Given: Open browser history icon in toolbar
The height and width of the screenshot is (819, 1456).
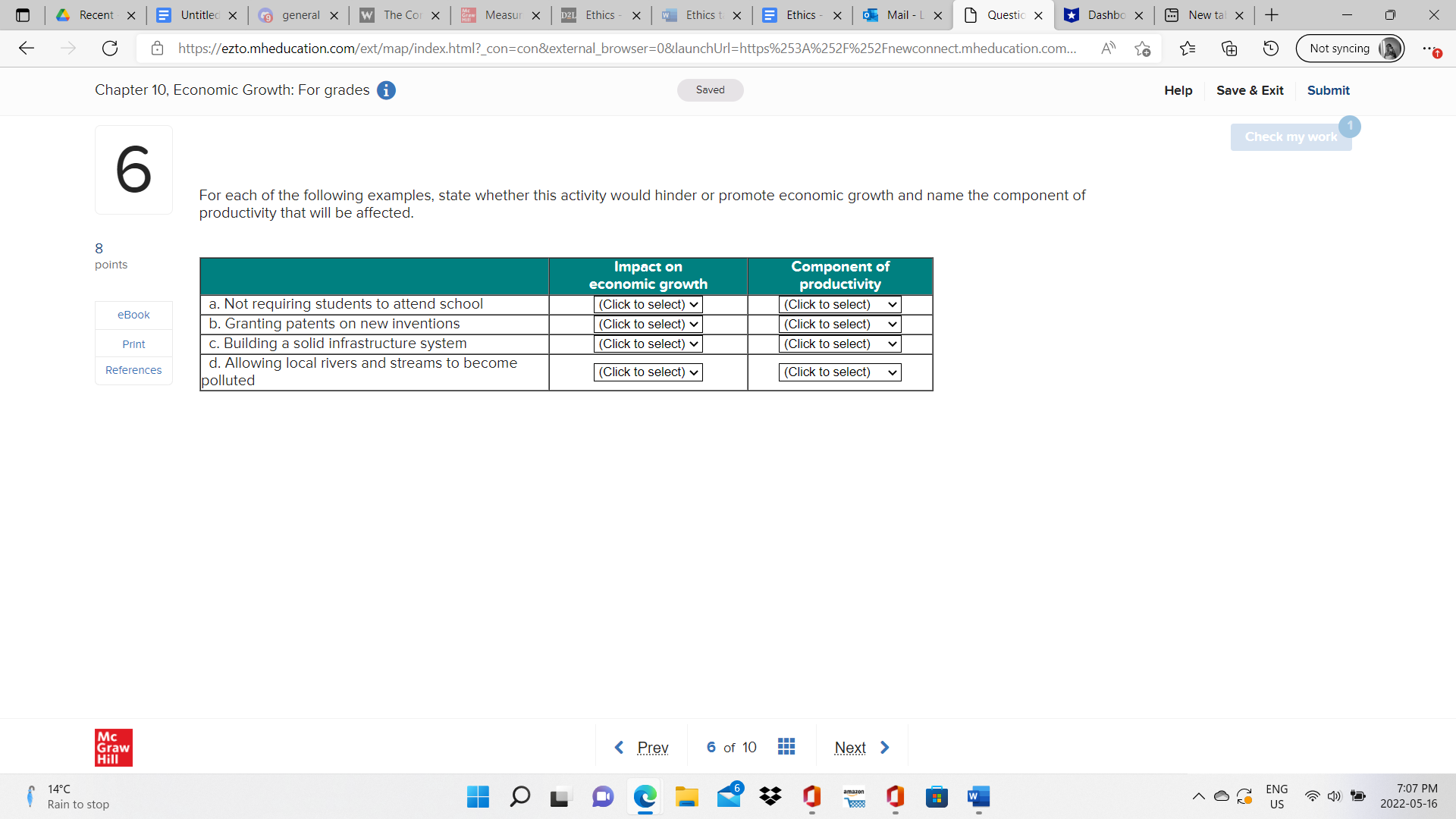Looking at the screenshot, I should click(x=1270, y=49).
